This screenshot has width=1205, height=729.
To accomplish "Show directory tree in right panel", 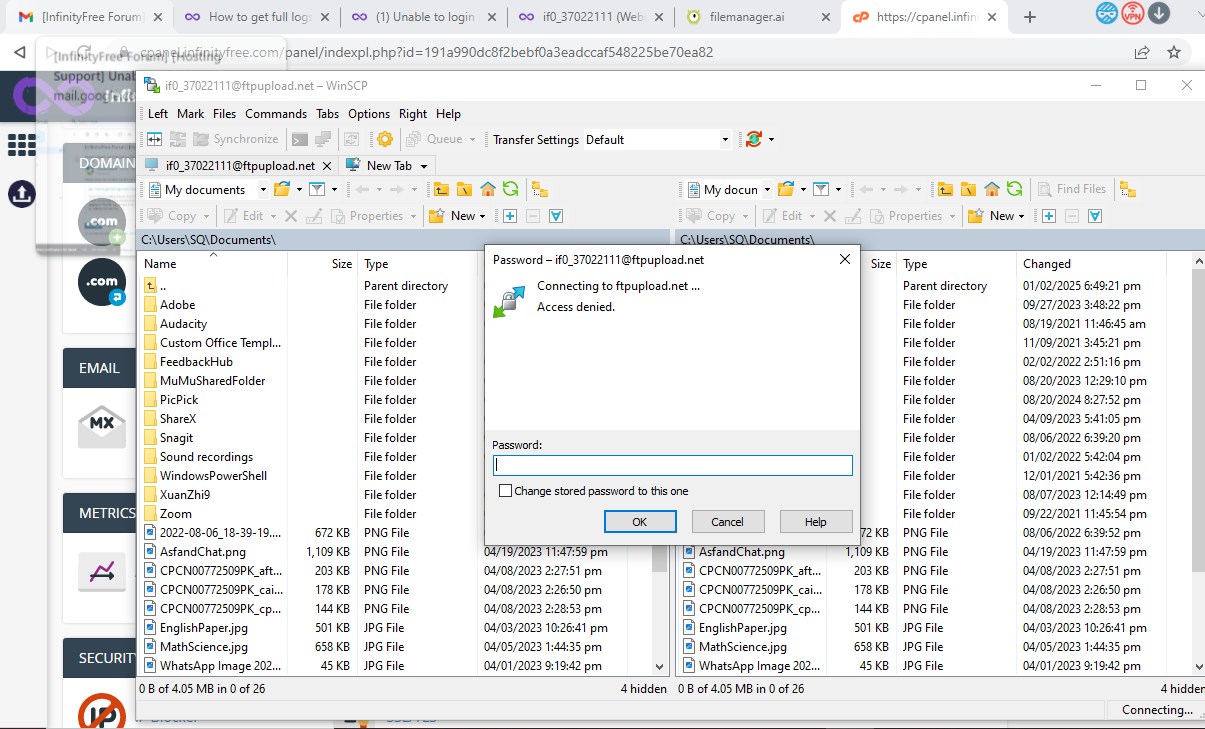I will tap(1128, 189).
